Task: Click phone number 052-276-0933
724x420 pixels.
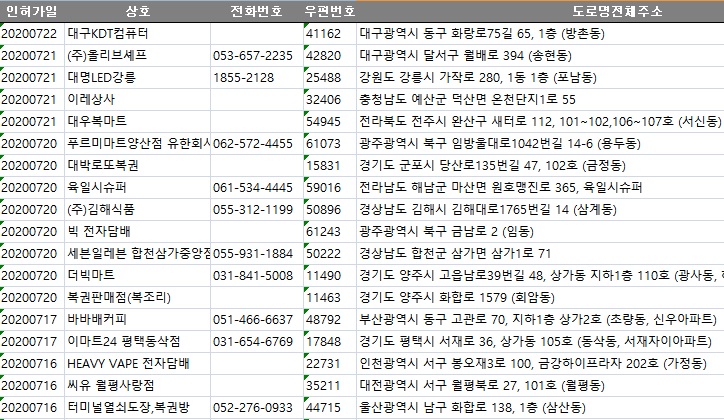Action: pyautogui.click(x=253, y=408)
